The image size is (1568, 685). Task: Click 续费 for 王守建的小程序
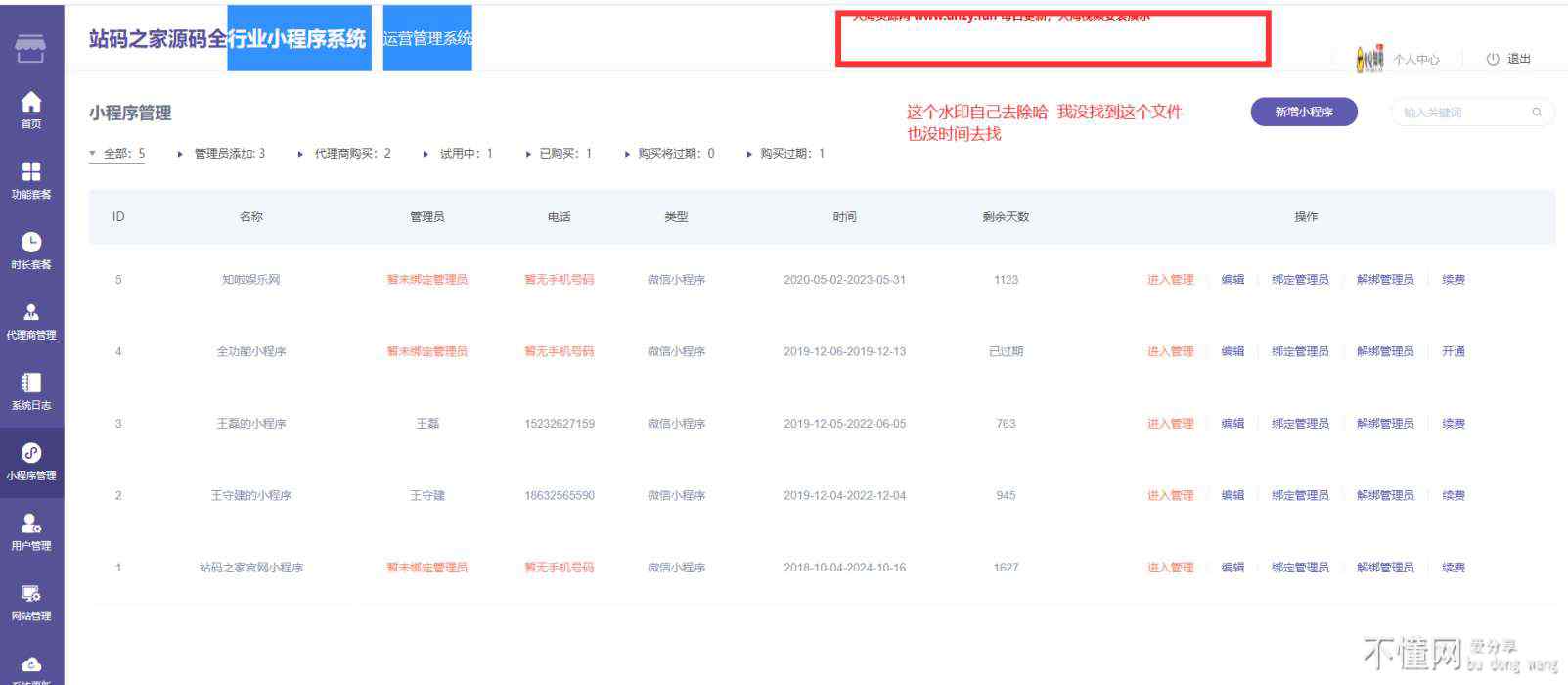tap(1454, 495)
